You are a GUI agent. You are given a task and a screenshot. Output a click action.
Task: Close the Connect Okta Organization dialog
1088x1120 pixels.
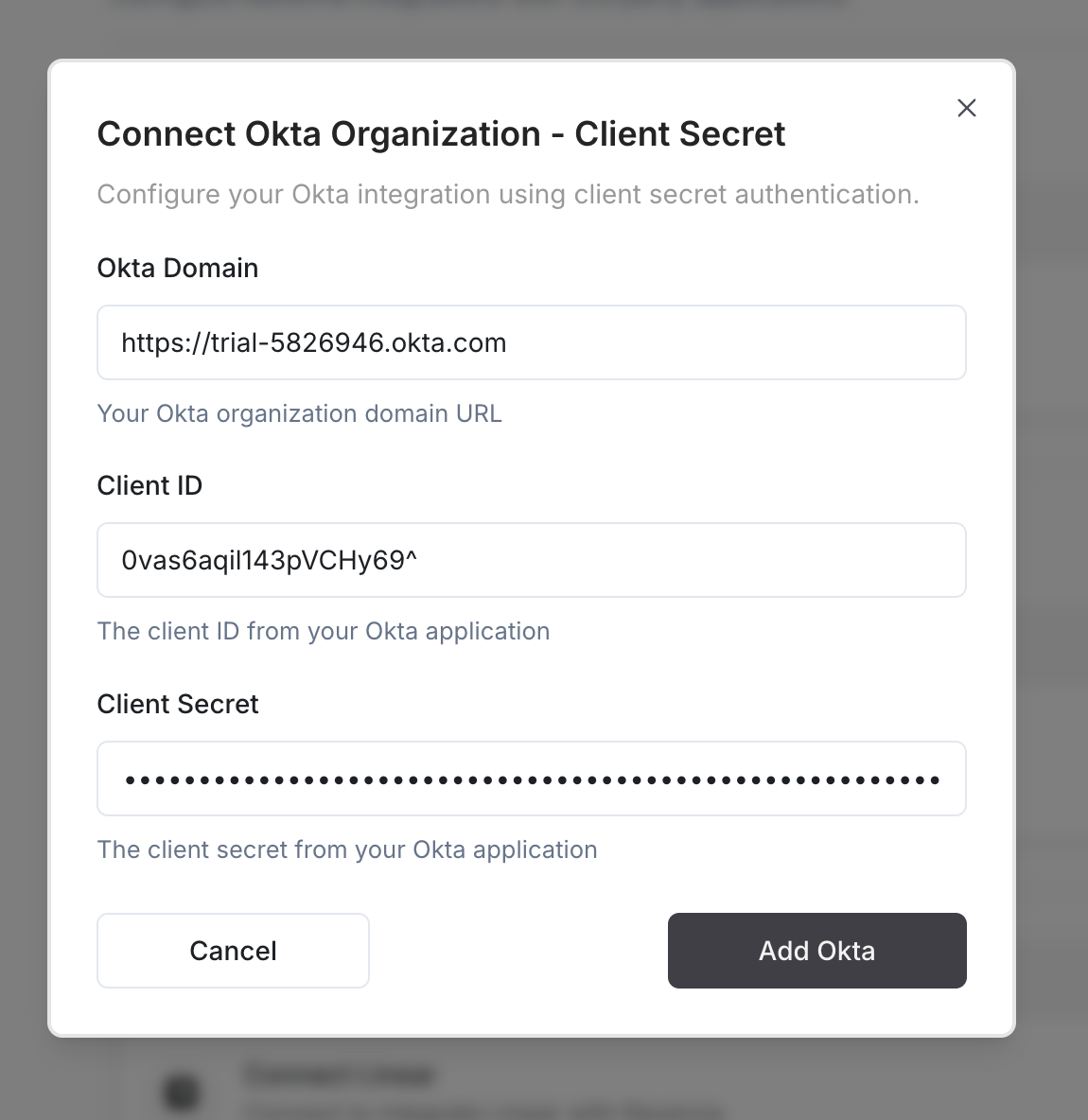[966, 108]
